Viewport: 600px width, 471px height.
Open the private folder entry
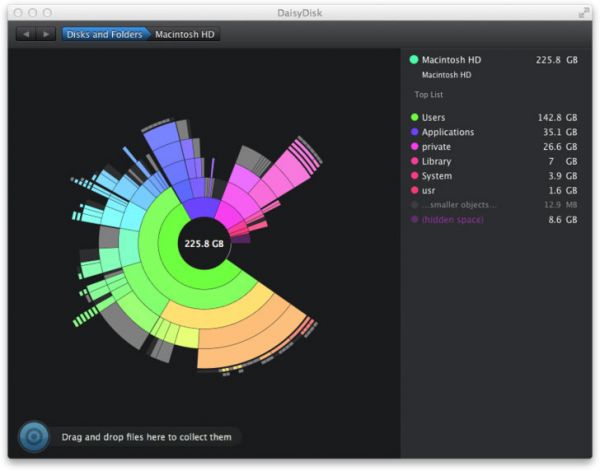tap(493, 147)
